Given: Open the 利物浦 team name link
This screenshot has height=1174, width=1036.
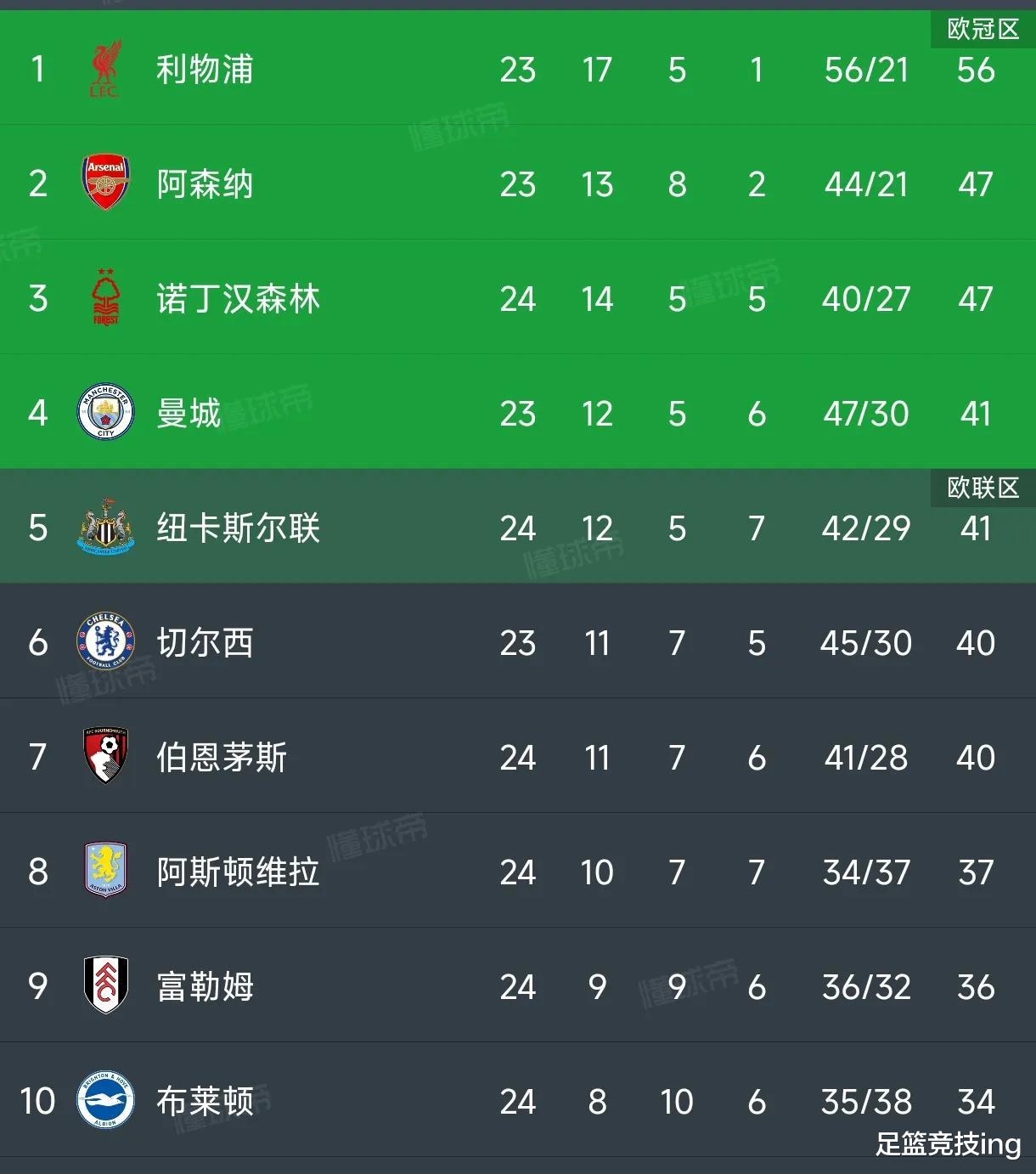Looking at the screenshot, I should point(205,70).
